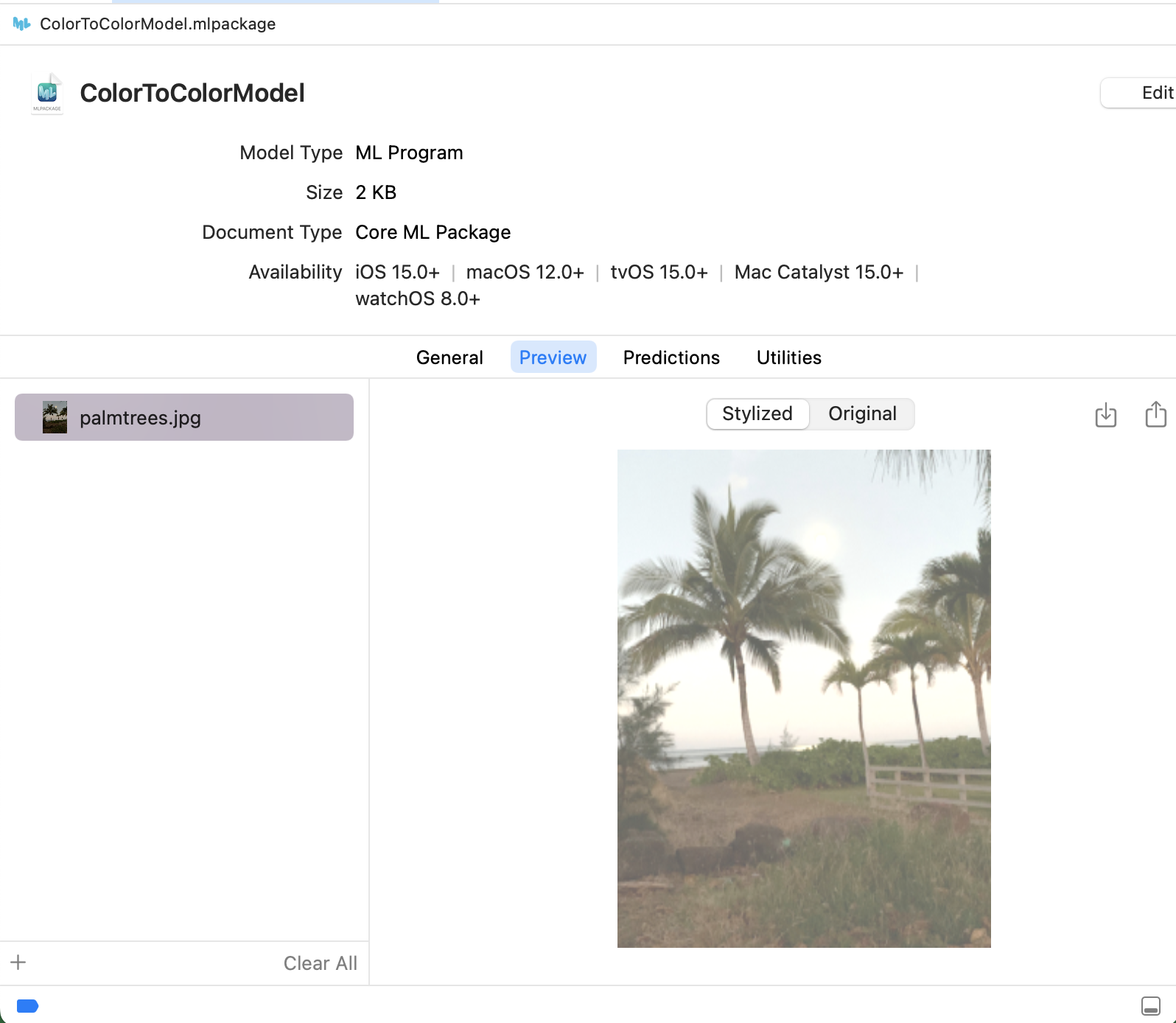Toggle the bottom panel icon
1176x1023 pixels.
[1150, 1005]
